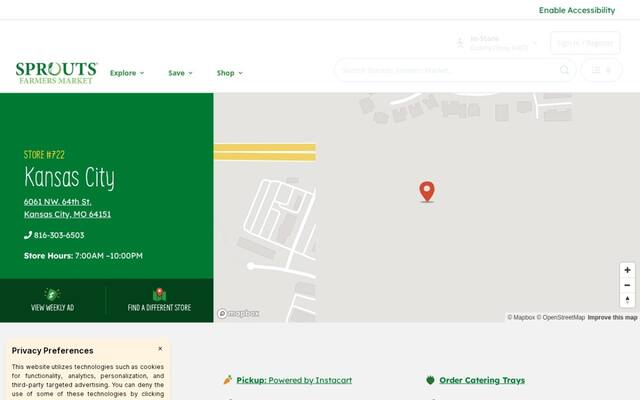Image resolution: width=640 pixels, height=400 pixels.
Task: Open the In-Store shopping mode selector
Action: (498, 43)
